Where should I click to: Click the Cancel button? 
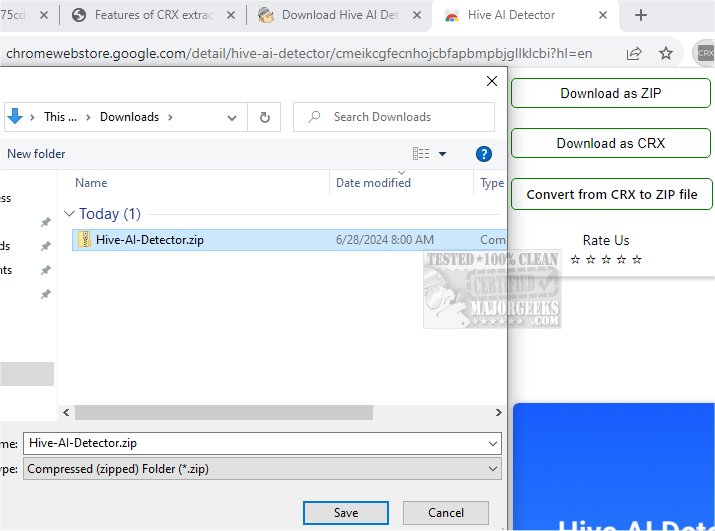pos(446,513)
